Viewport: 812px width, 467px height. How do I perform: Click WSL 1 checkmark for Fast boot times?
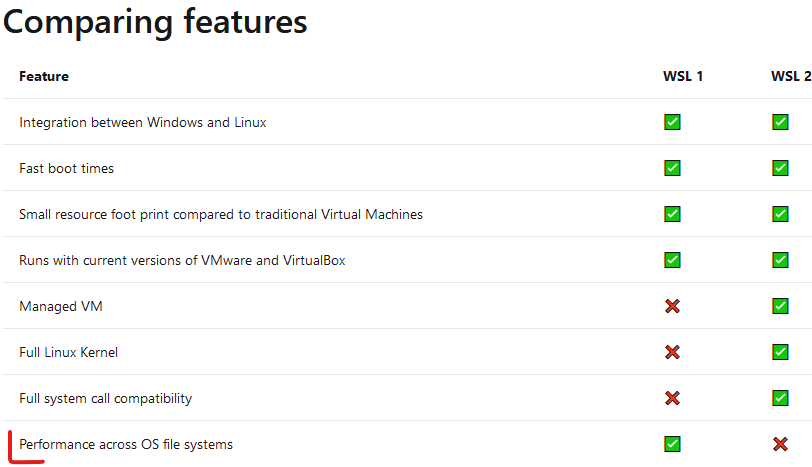tap(672, 168)
